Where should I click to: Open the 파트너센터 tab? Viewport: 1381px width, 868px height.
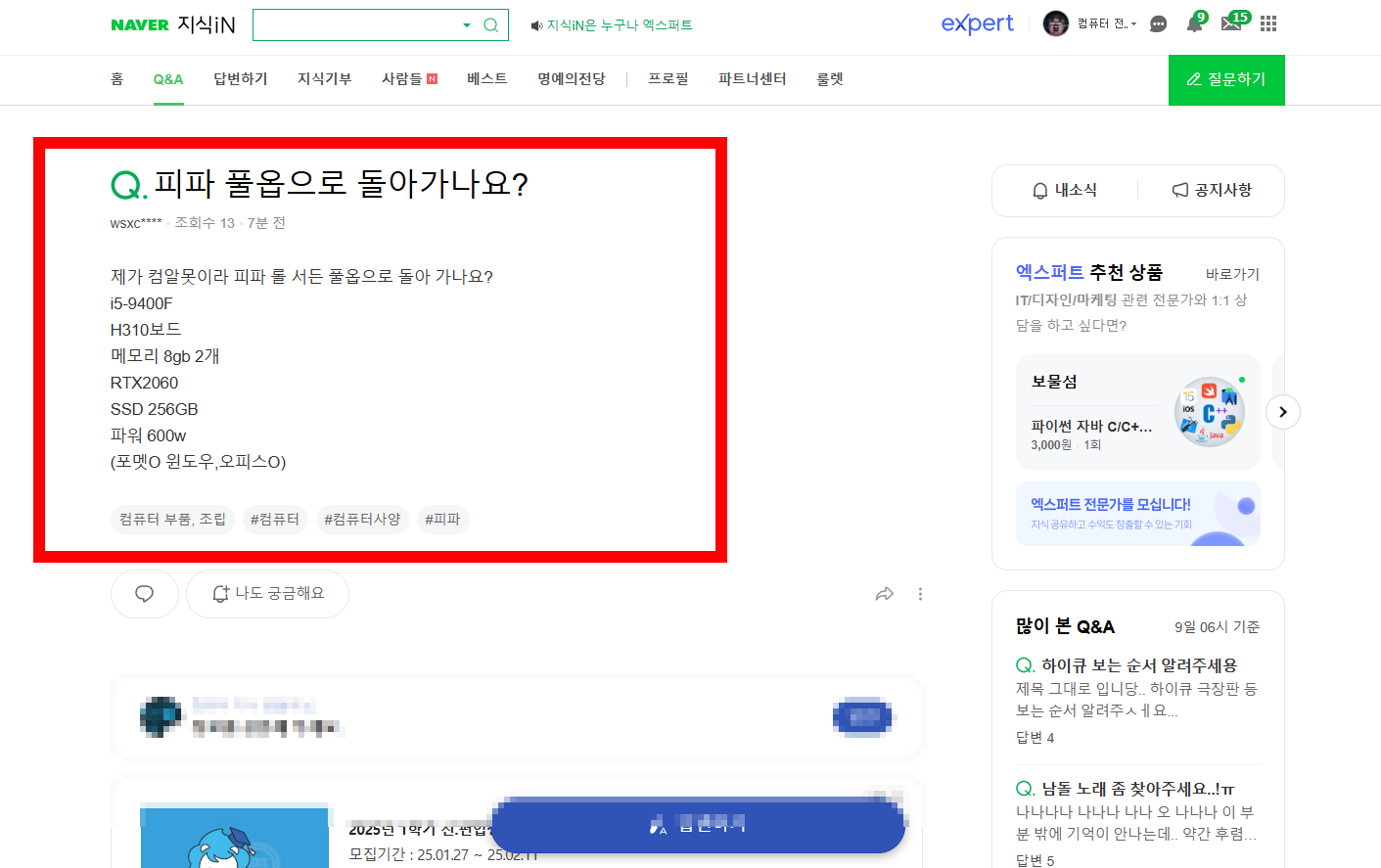(x=753, y=79)
